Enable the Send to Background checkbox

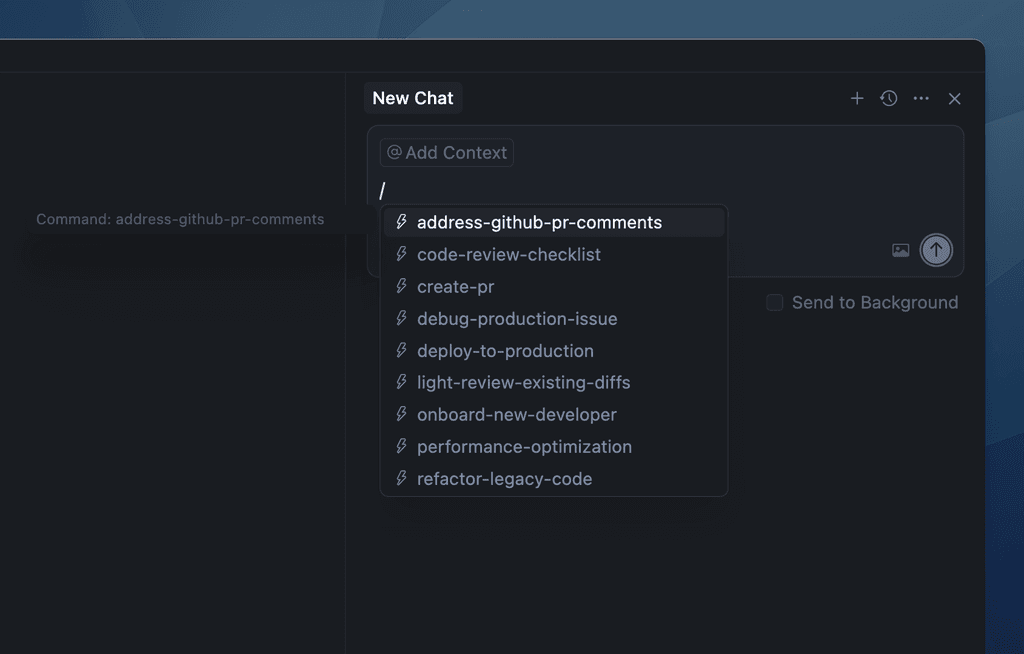[774, 302]
